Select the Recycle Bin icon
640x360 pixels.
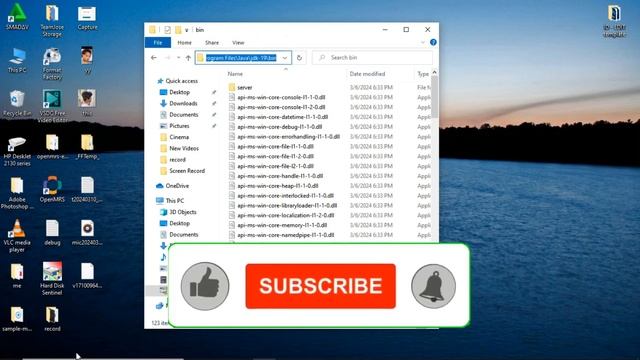click(17, 103)
